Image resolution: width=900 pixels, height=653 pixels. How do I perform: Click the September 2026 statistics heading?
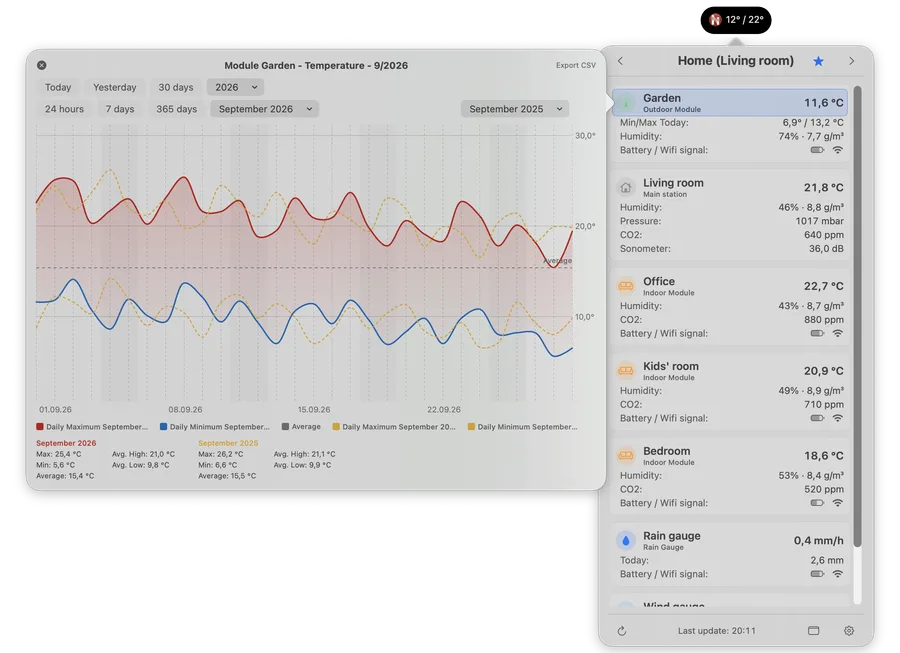[x=66, y=444]
